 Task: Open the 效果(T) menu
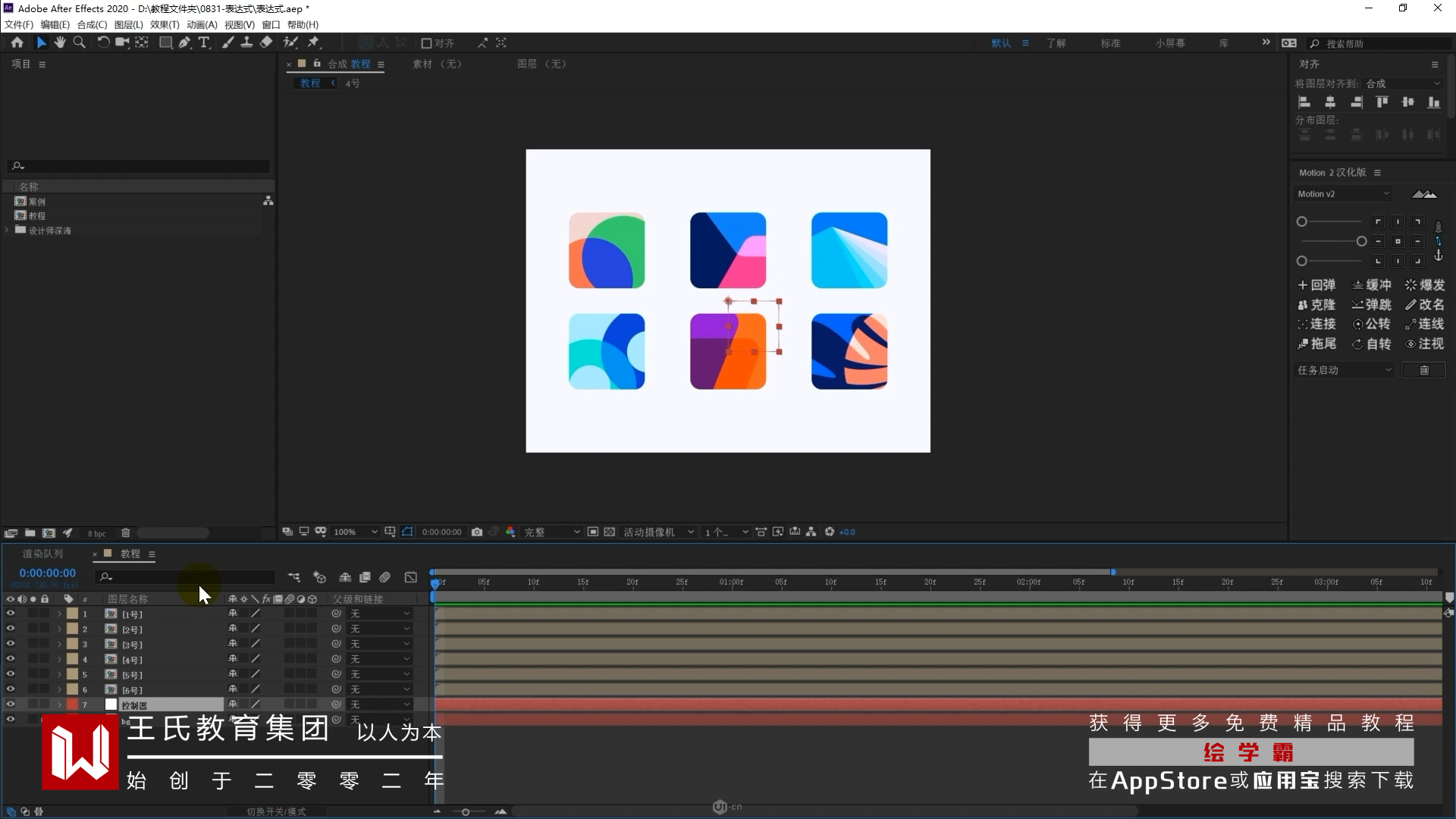pos(165,24)
